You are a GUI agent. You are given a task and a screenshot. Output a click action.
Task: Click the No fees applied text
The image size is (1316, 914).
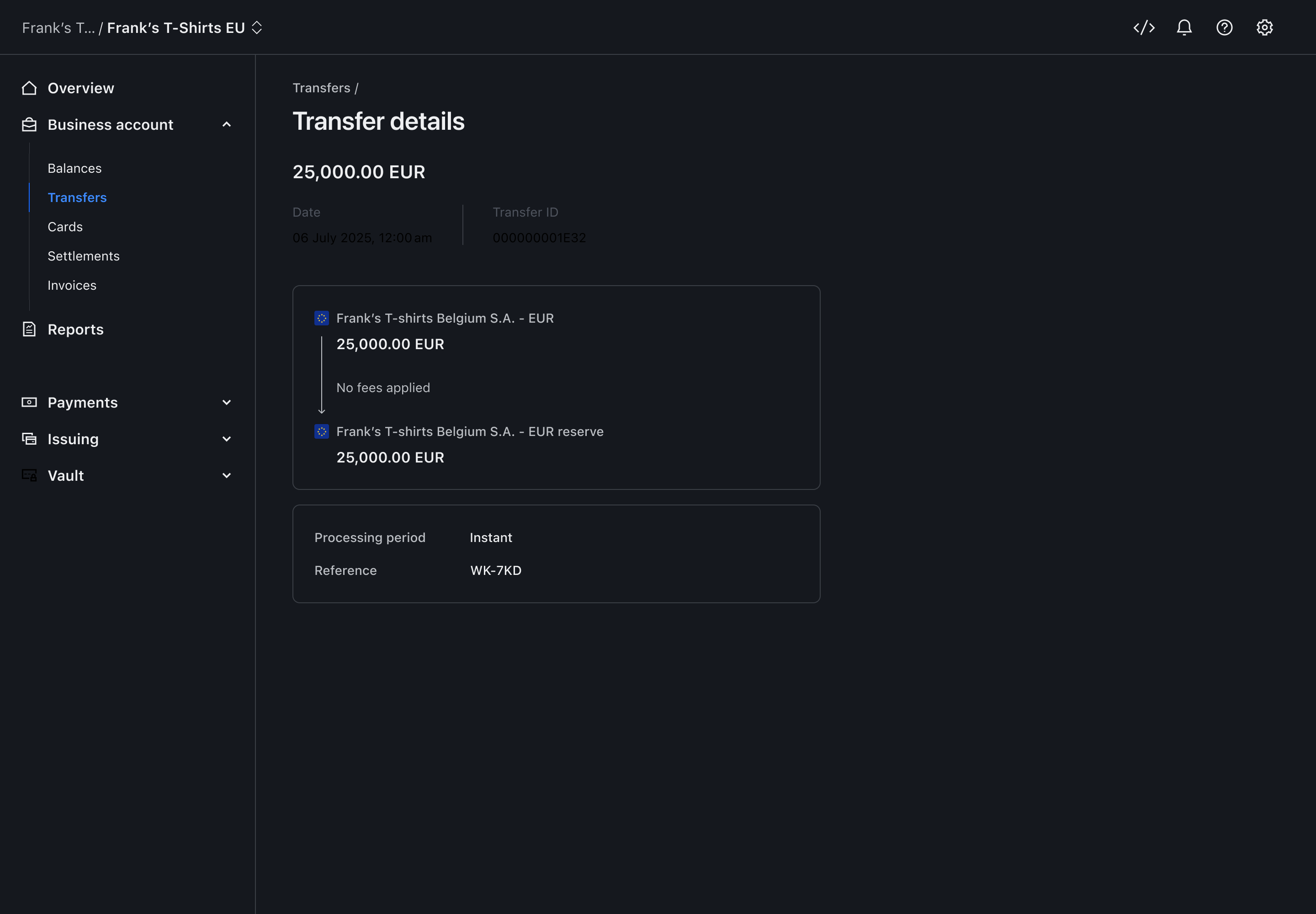[383, 388]
